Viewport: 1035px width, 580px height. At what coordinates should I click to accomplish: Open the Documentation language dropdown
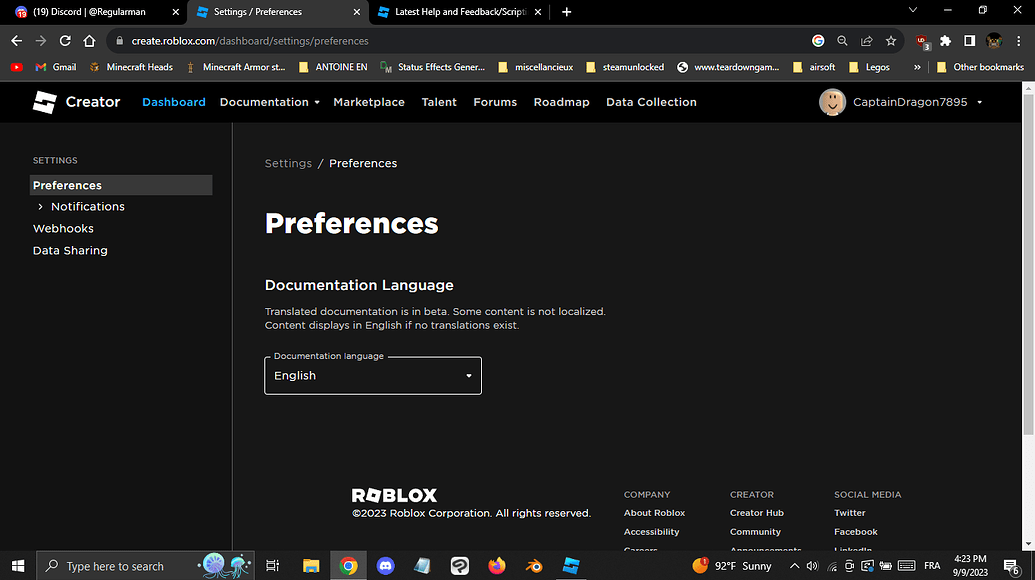point(372,375)
